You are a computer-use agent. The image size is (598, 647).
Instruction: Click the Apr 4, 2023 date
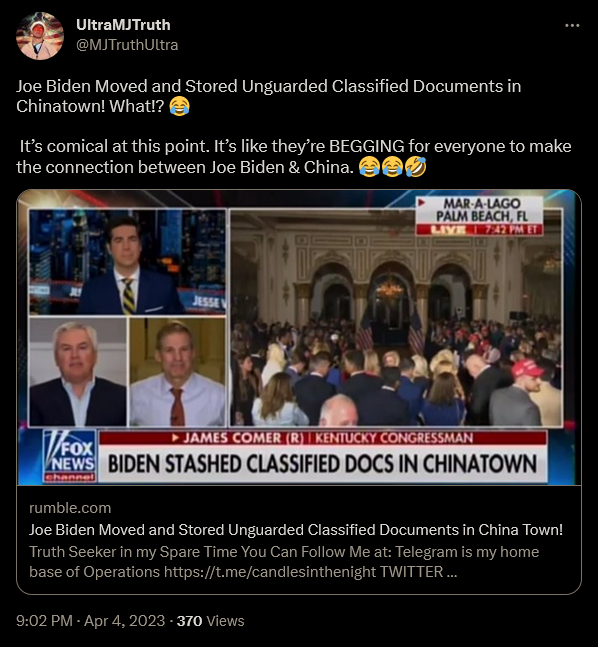(x=124, y=621)
